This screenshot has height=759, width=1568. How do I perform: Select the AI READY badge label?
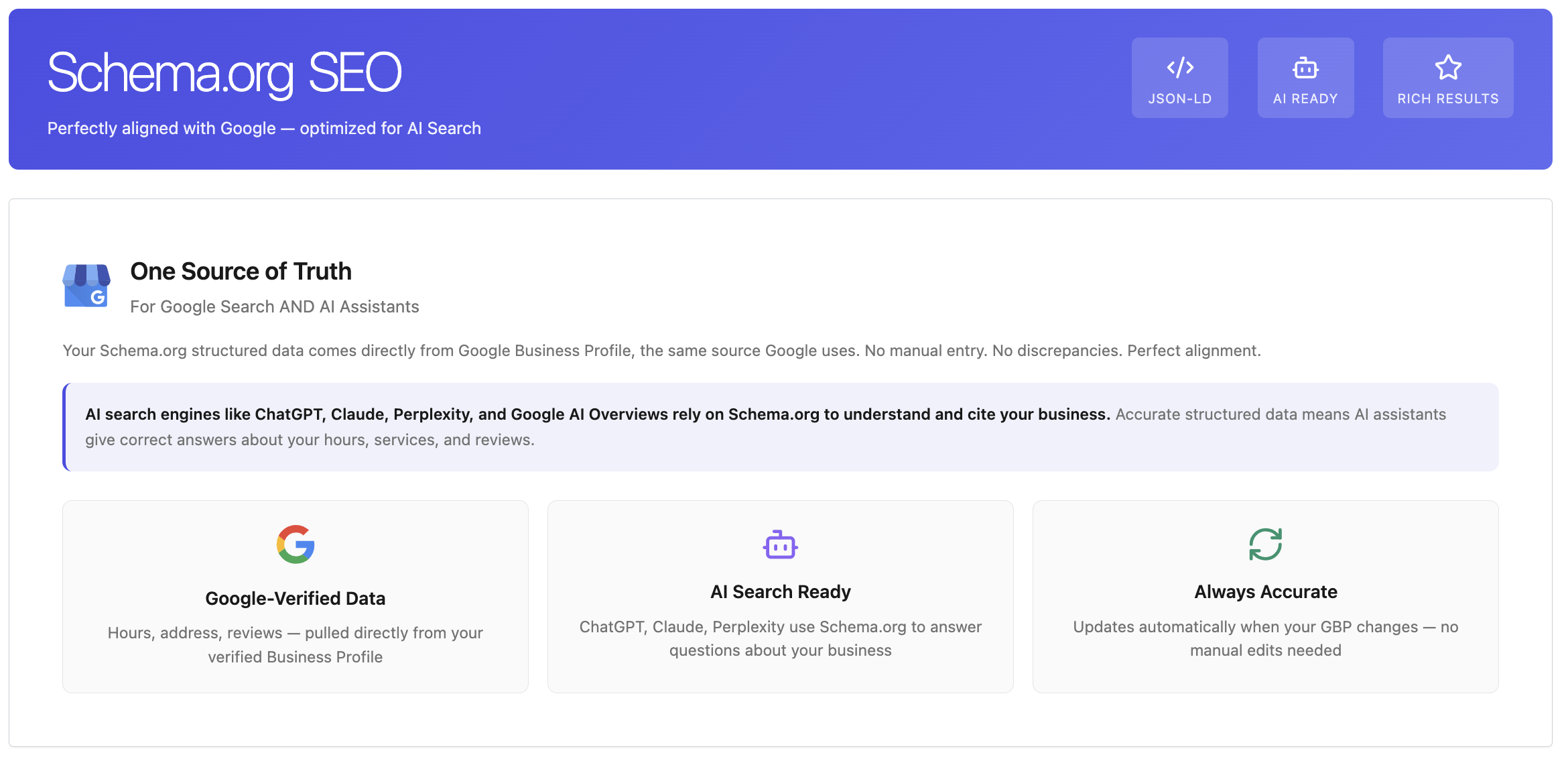[1305, 99]
